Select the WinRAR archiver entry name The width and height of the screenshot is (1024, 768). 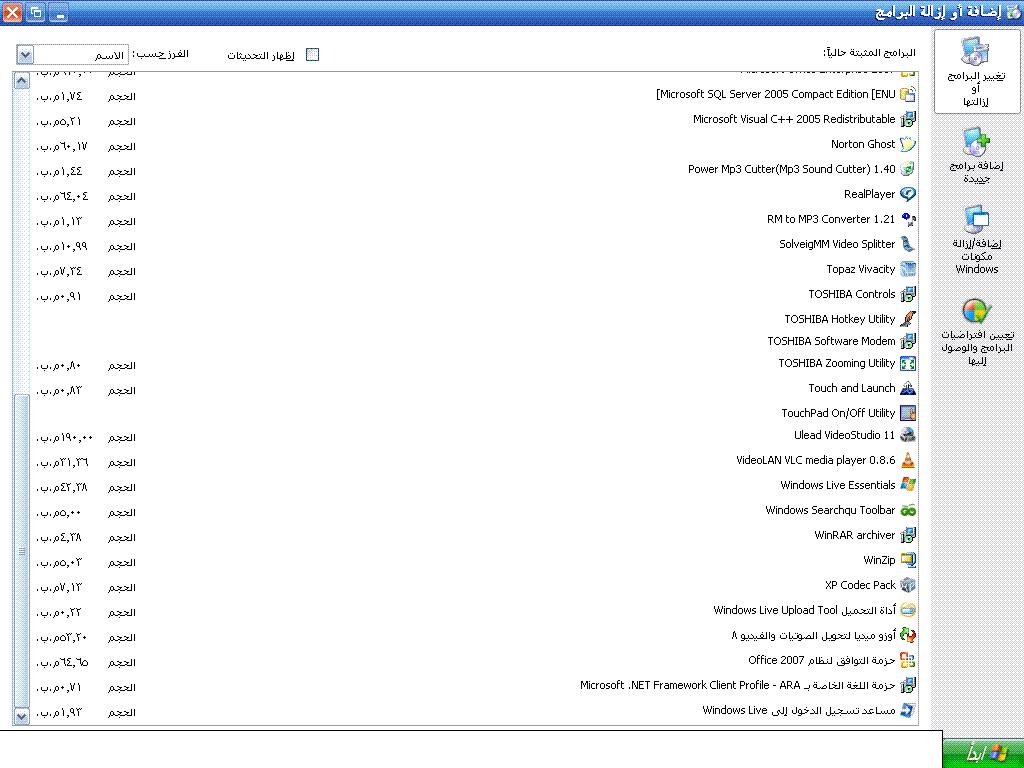[x=855, y=536]
